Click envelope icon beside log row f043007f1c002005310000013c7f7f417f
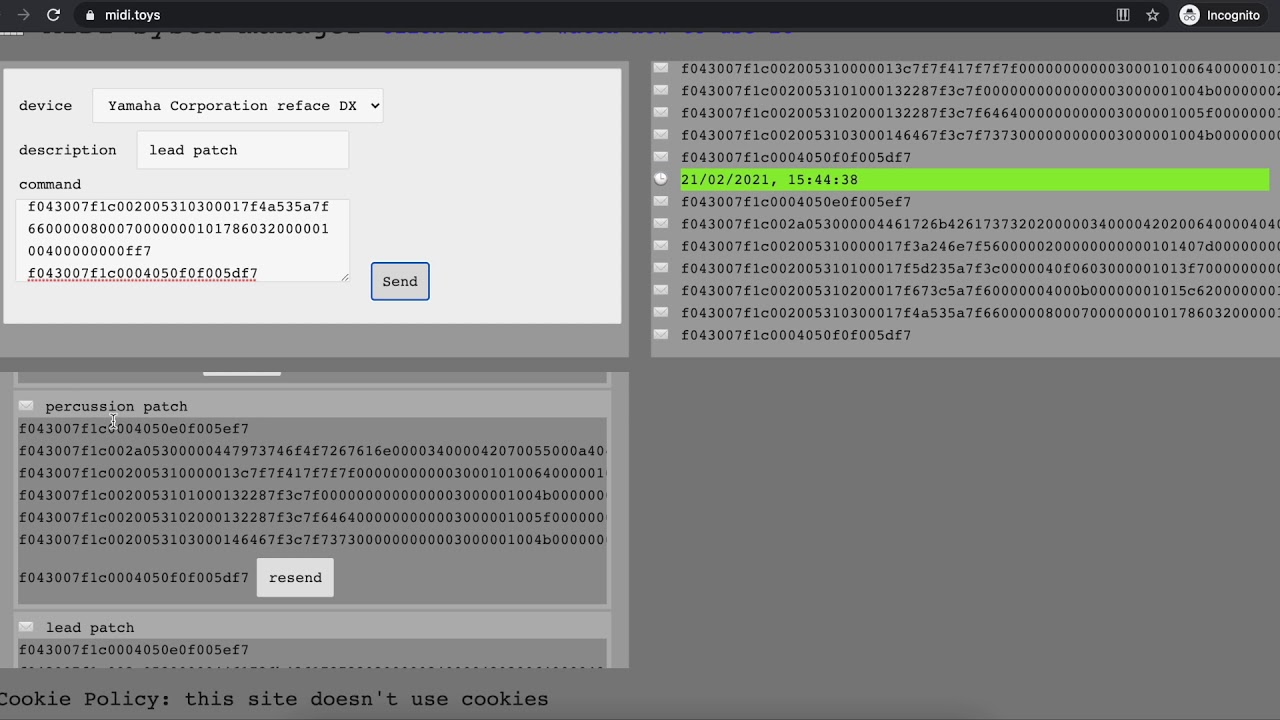The height and width of the screenshot is (720, 1280). click(x=661, y=68)
